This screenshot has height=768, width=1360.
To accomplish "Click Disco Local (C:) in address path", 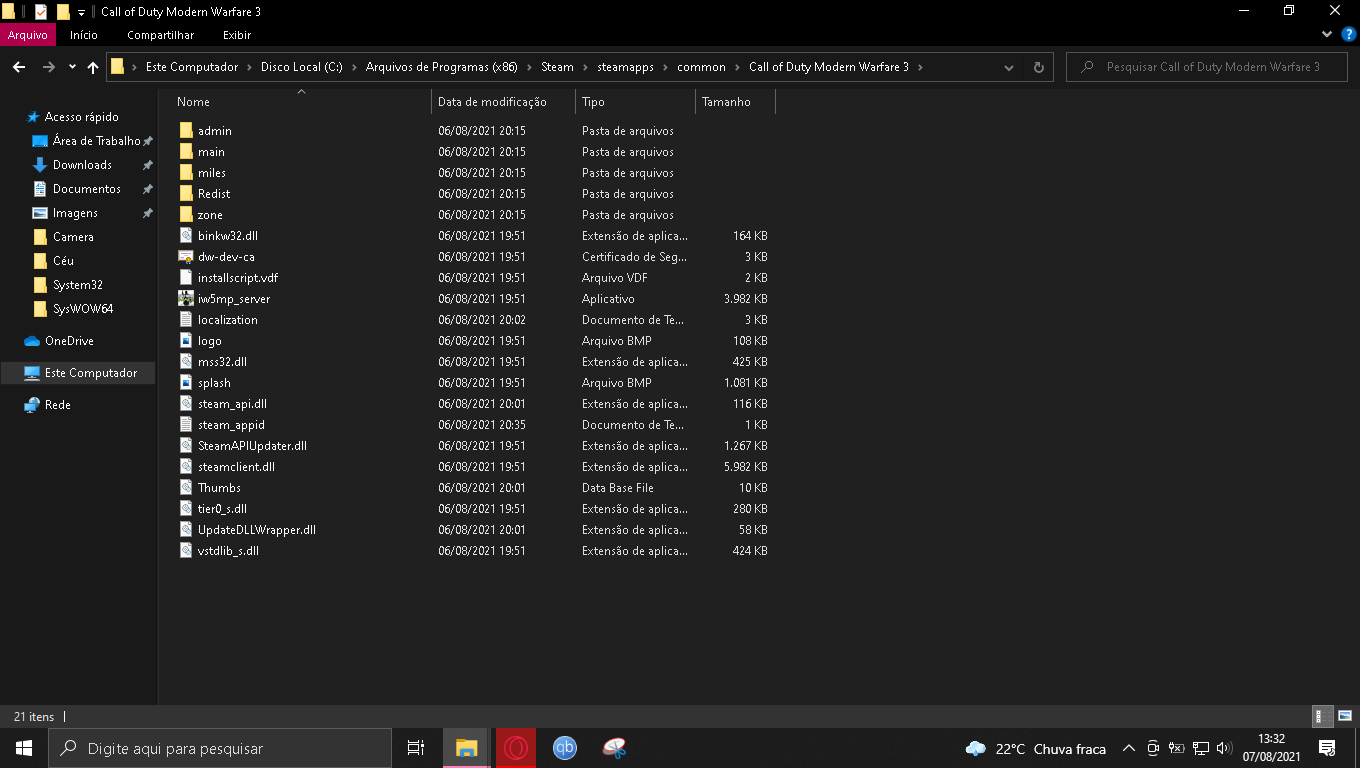I will click(301, 67).
